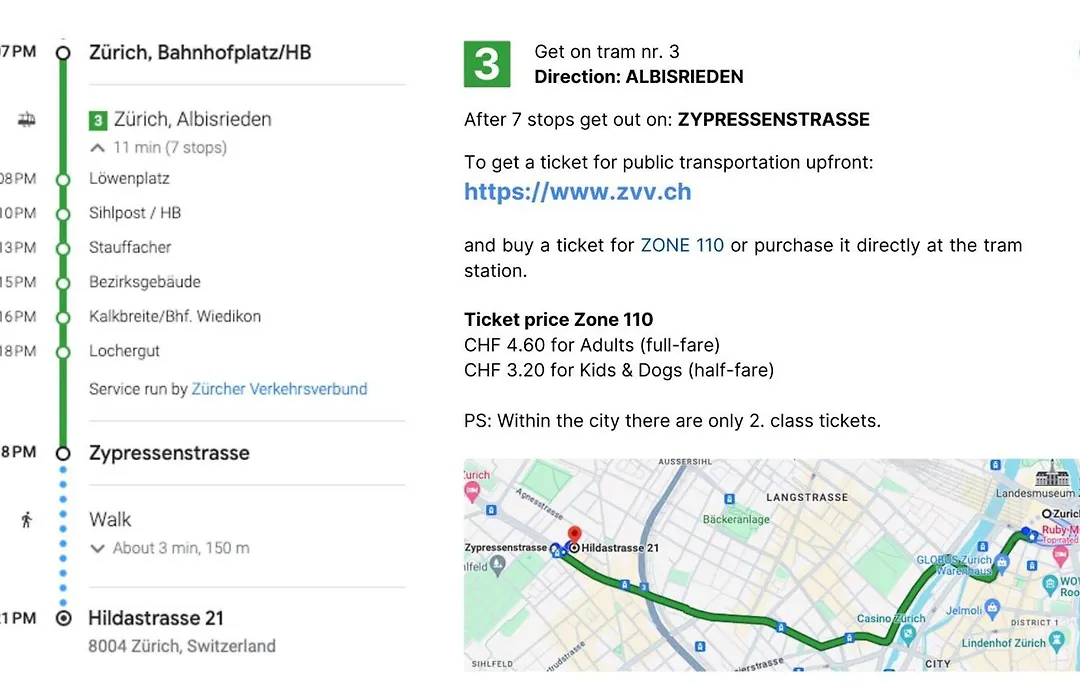Click the ZONE 110 link text
This screenshot has height=700, width=1080.
[682, 245]
